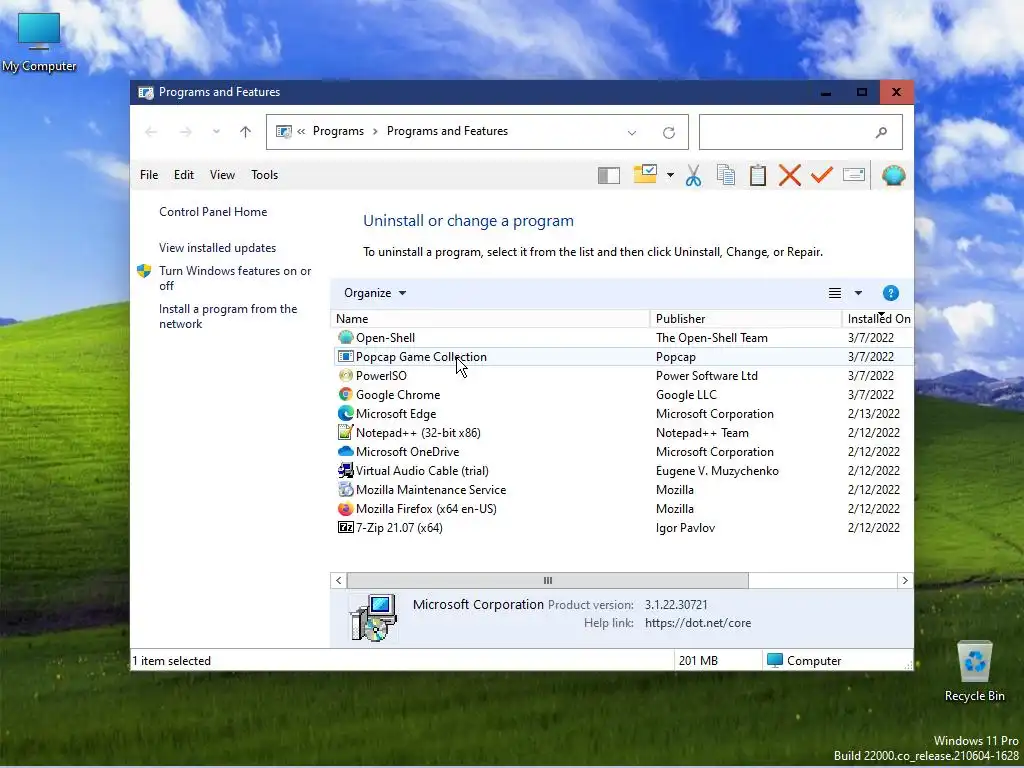Click the horizontal scrollbar thumb
Viewport: 1024px width, 768px height.
(x=547, y=581)
